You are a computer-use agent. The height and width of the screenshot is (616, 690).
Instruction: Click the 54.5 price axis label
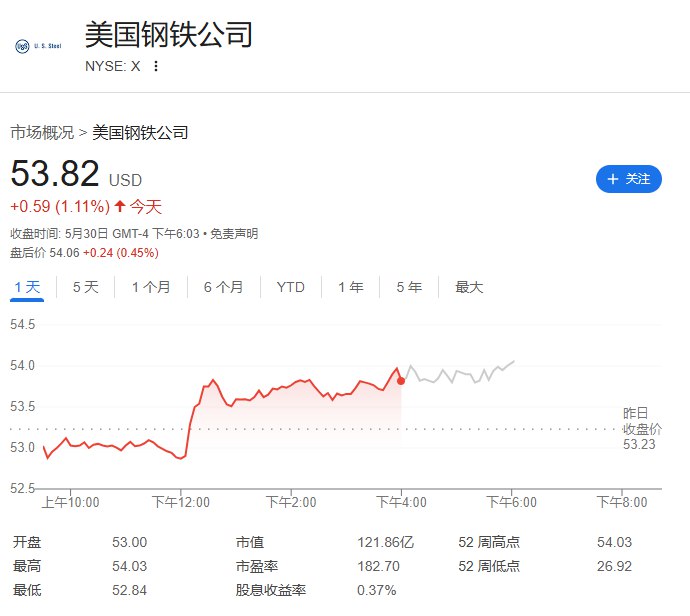[x=22, y=325]
